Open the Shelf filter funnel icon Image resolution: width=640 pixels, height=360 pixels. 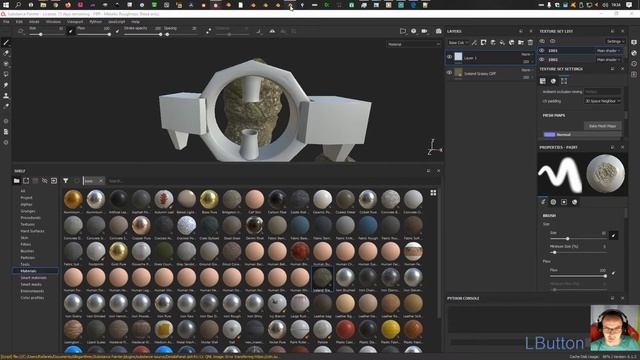(x=66, y=180)
